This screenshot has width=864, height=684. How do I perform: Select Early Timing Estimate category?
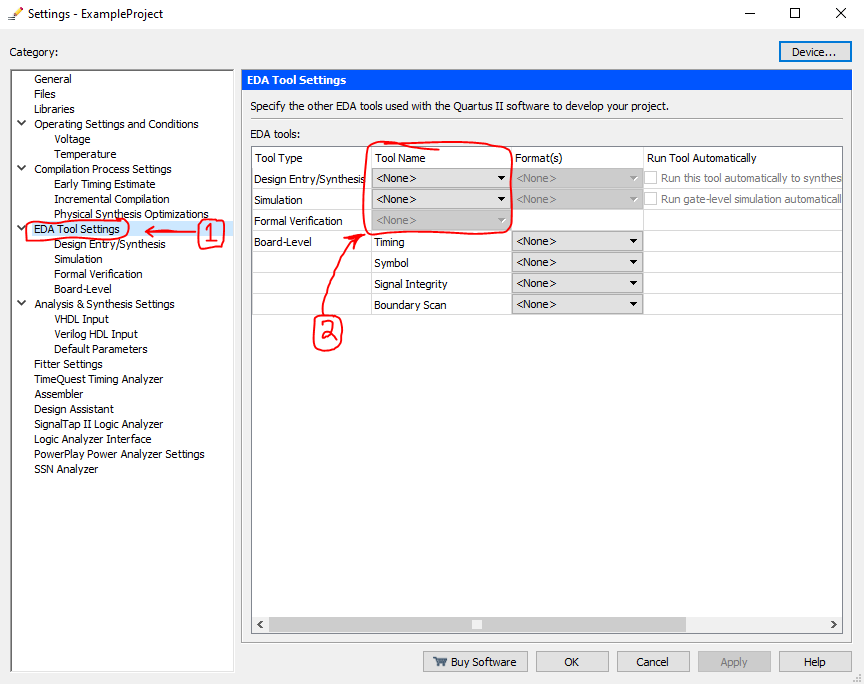(x=105, y=184)
